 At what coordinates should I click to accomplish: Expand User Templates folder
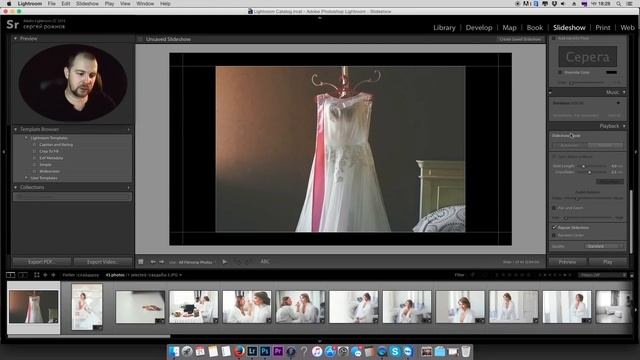point(27,178)
